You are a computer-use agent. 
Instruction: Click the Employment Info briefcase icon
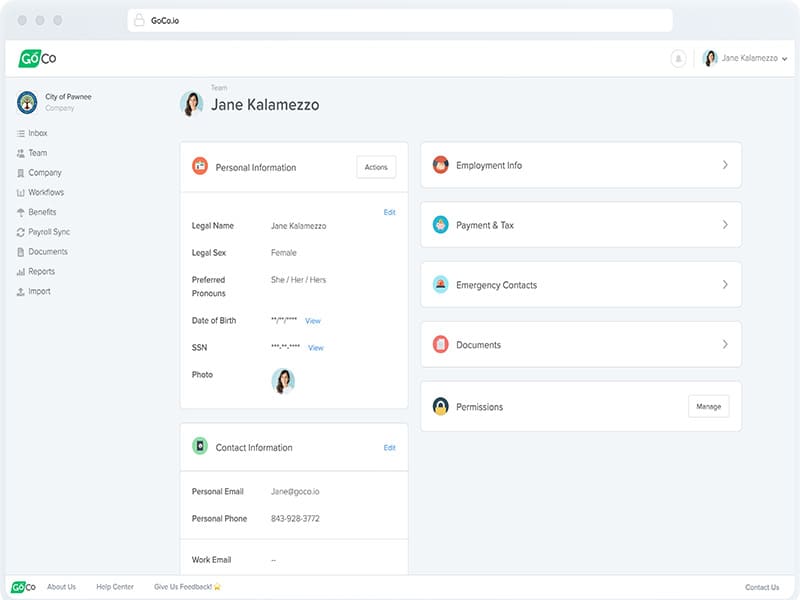tap(440, 165)
